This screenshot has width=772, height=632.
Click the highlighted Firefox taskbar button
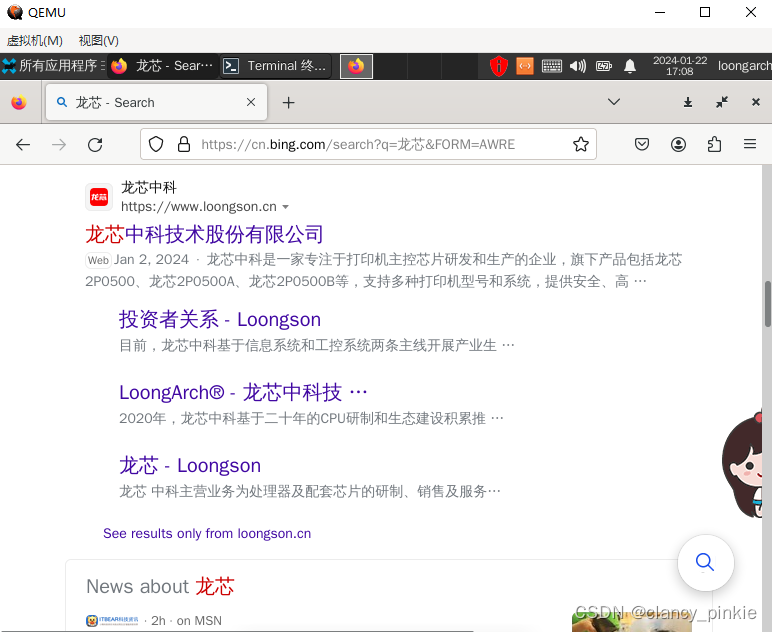click(356, 66)
